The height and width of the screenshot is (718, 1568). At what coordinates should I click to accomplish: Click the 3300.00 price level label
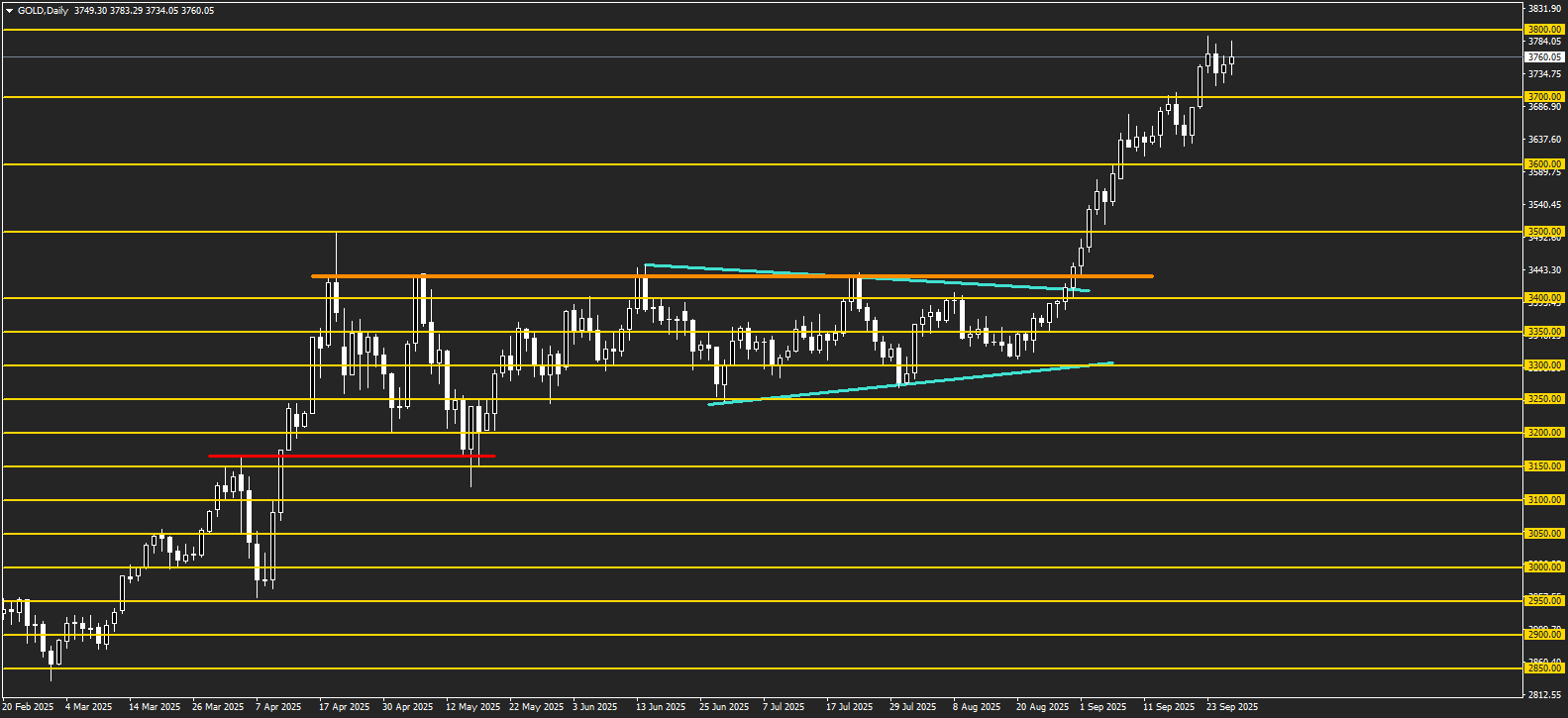point(1545,365)
